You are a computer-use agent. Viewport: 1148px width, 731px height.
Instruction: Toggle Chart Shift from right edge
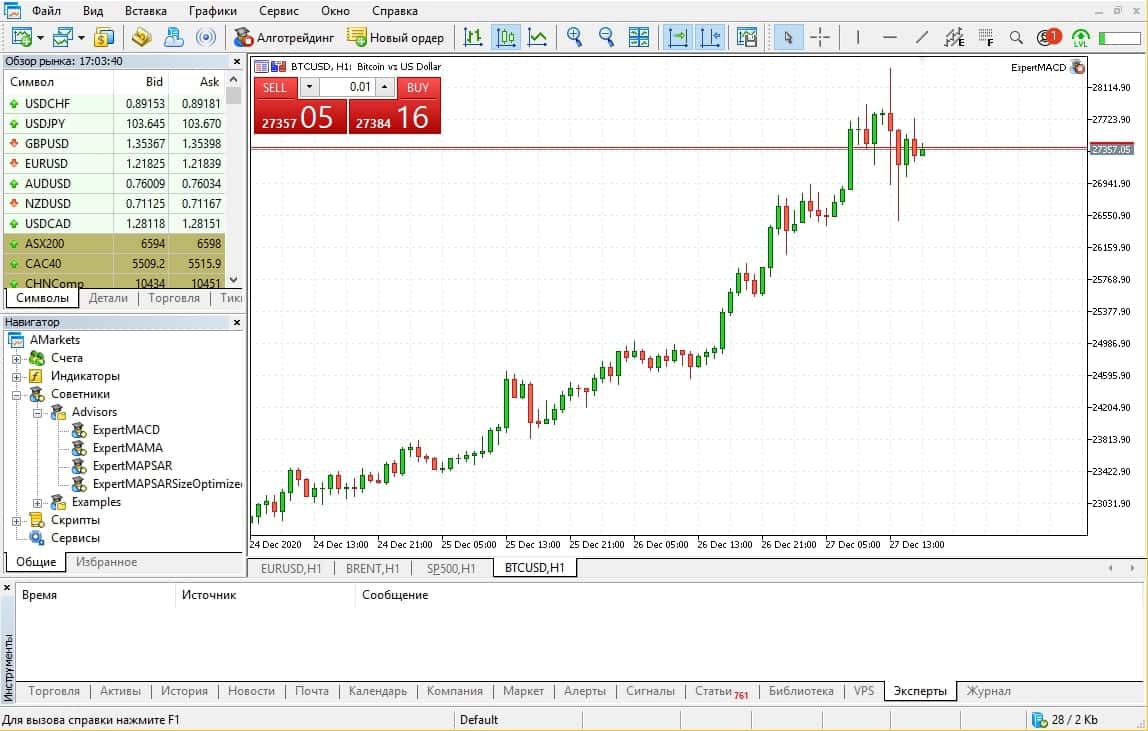click(x=710, y=37)
